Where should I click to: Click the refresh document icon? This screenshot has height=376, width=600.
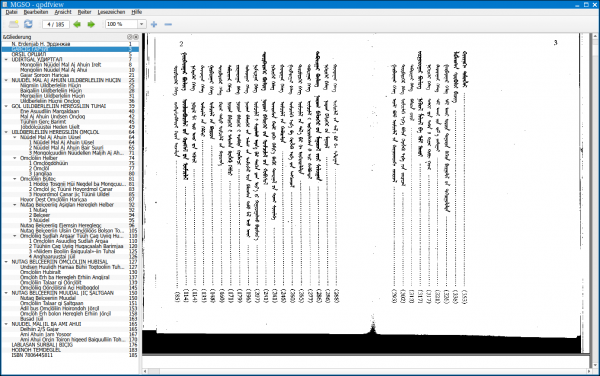click(x=28, y=24)
